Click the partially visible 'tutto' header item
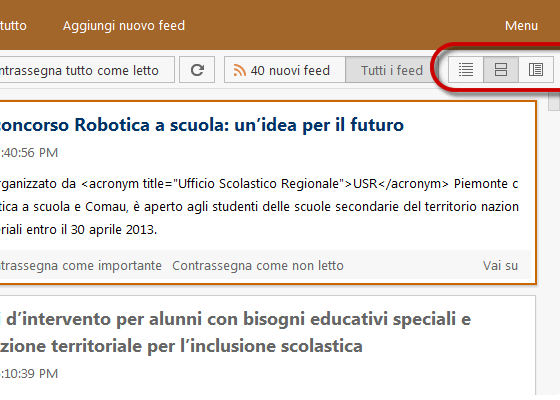This screenshot has height=400, width=560. pos(13,26)
